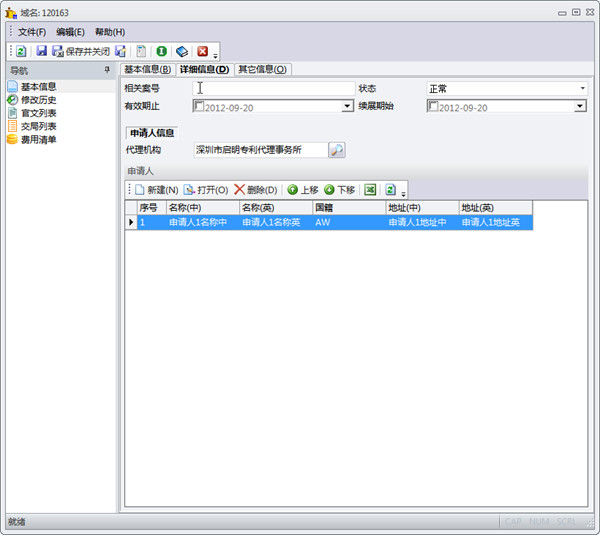
Task: Click the 名称(中) column header
Action: tap(203, 208)
